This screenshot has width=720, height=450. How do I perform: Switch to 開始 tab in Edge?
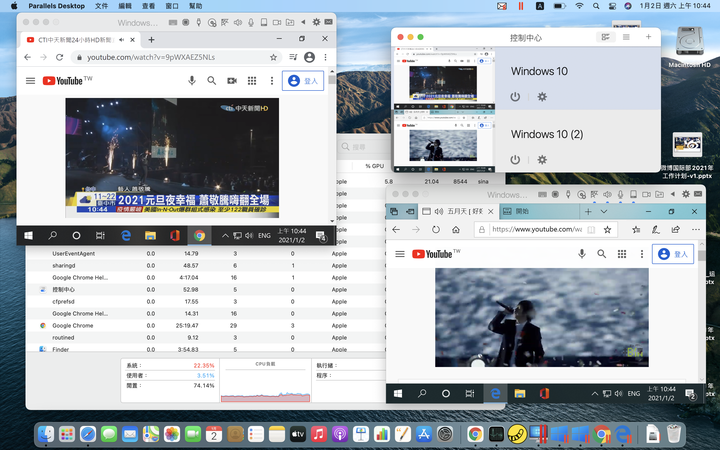coord(538,212)
